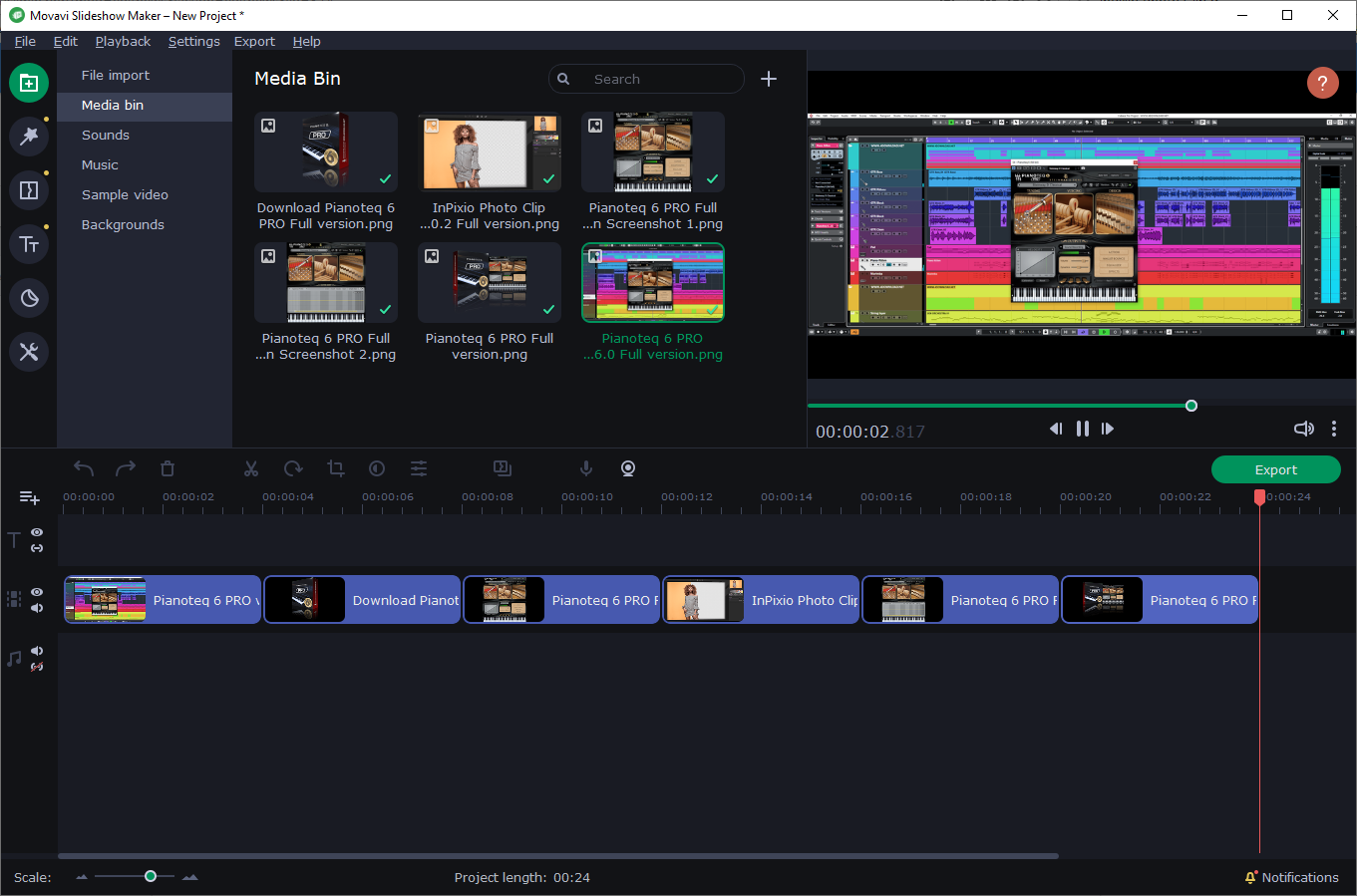Image resolution: width=1357 pixels, height=896 pixels.
Task: Toggle title track visibility eye
Action: pyautogui.click(x=37, y=532)
